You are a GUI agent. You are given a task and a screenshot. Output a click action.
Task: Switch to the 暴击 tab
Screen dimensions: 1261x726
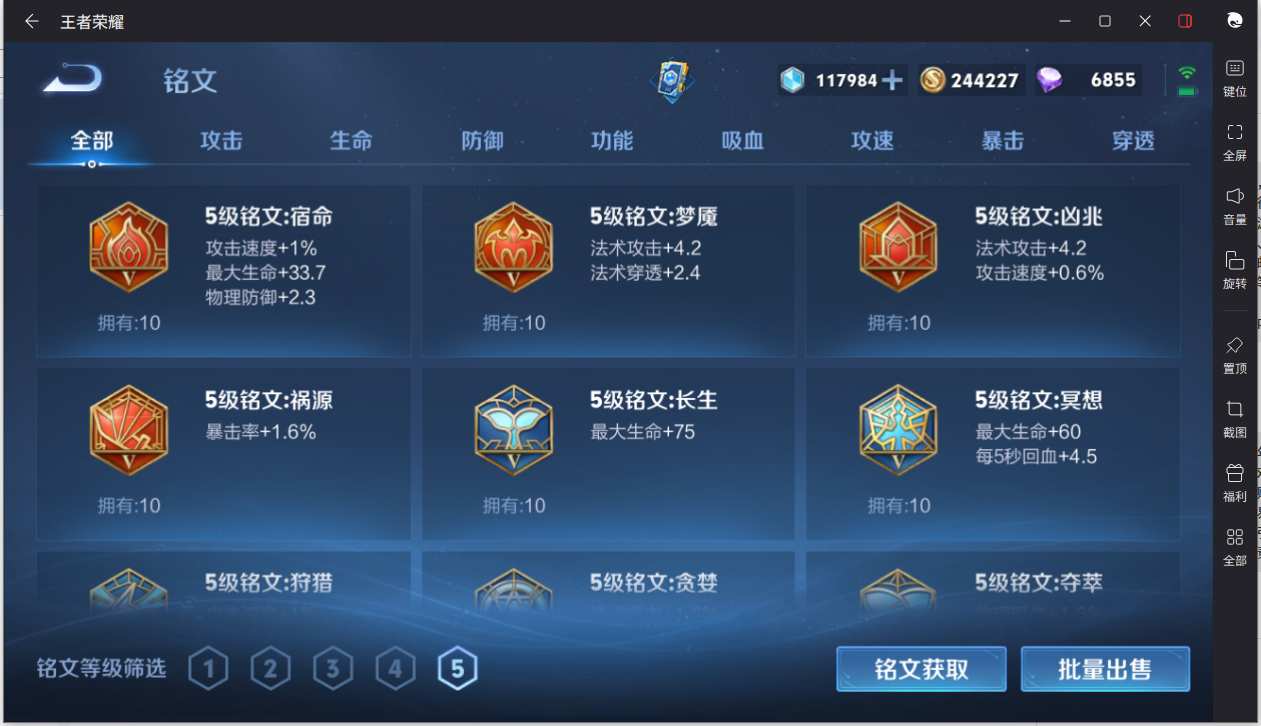click(1002, 141)
